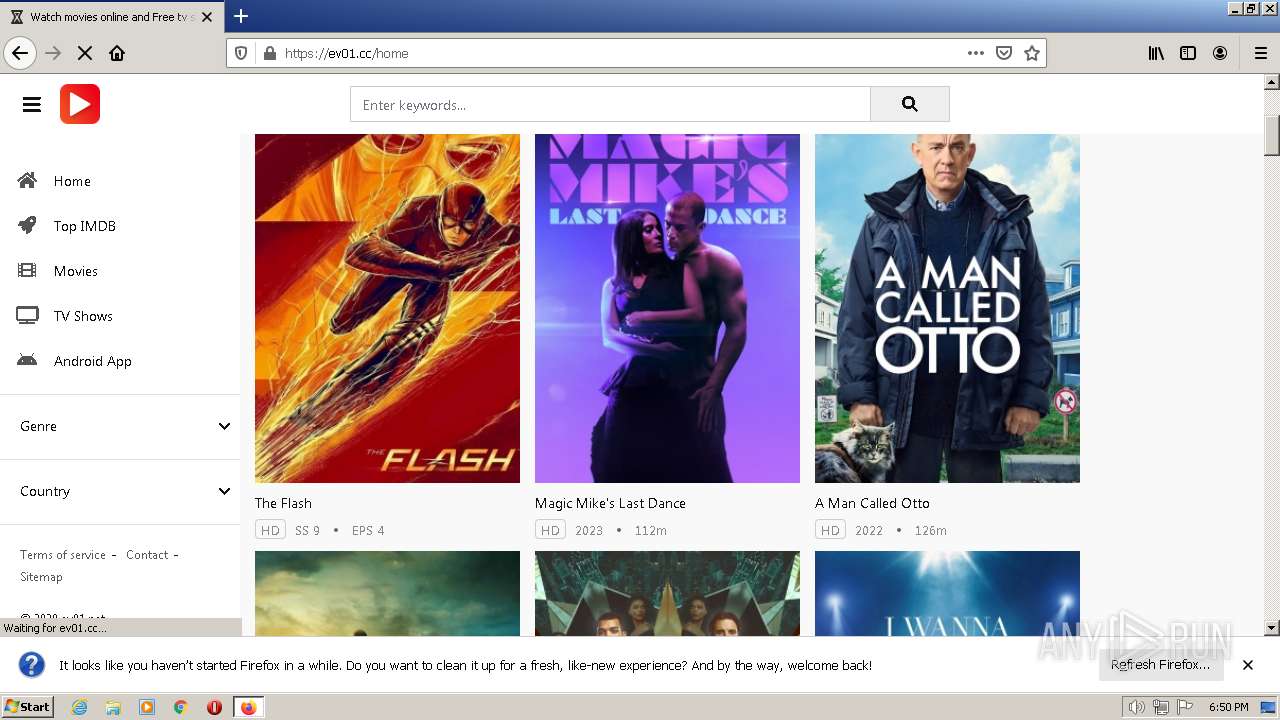This screenshot has height=720, width=1280.
Task: Open page actions three-dot menu
Action: click(x=976, y=53)
